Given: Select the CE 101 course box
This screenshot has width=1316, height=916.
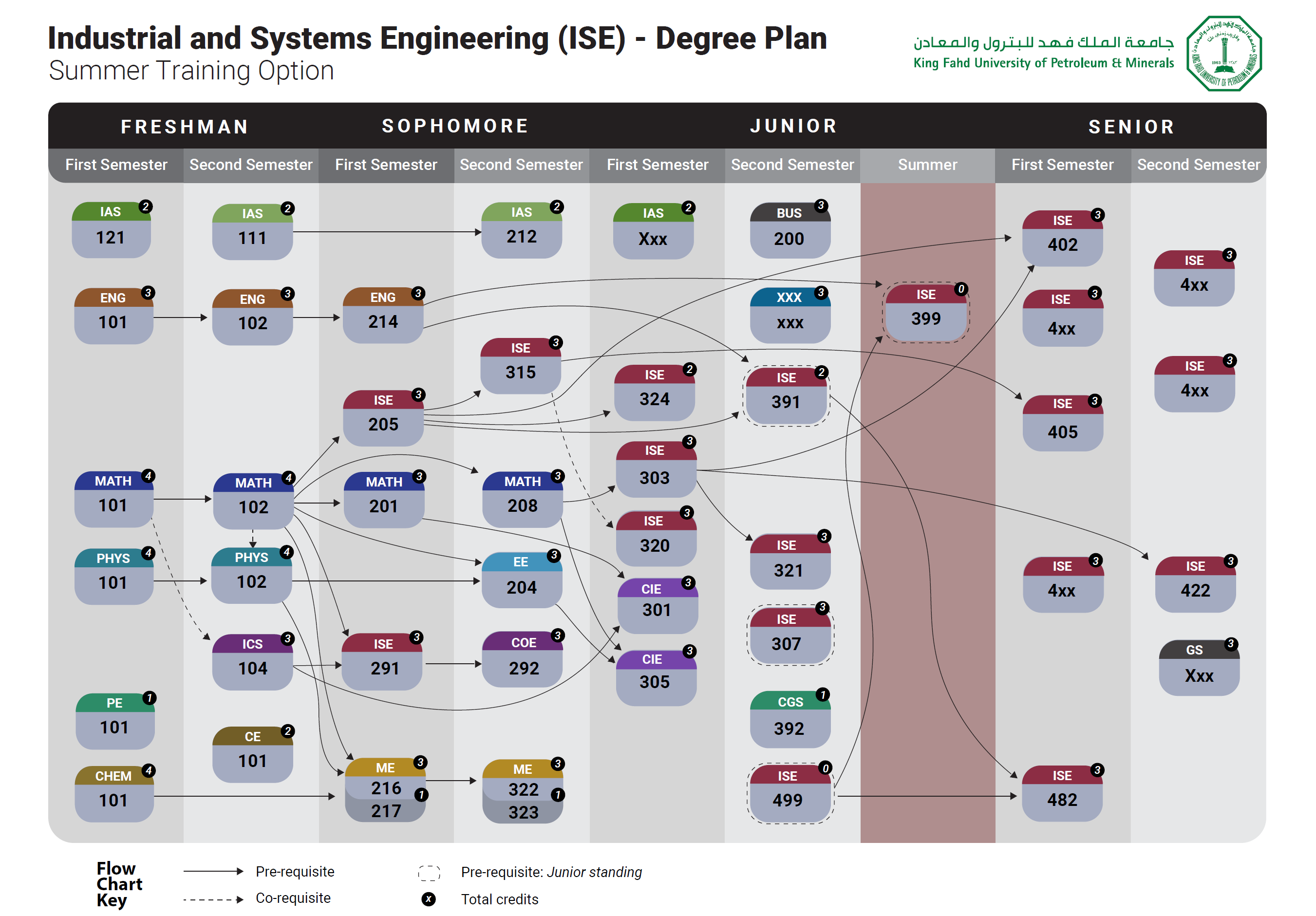Looking at the screenshot, I should point(252,754).
